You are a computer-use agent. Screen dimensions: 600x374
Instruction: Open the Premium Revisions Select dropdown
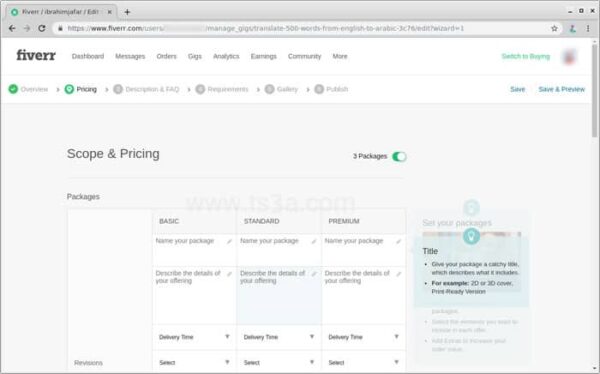pyautogui.click(x=364, y=362)
